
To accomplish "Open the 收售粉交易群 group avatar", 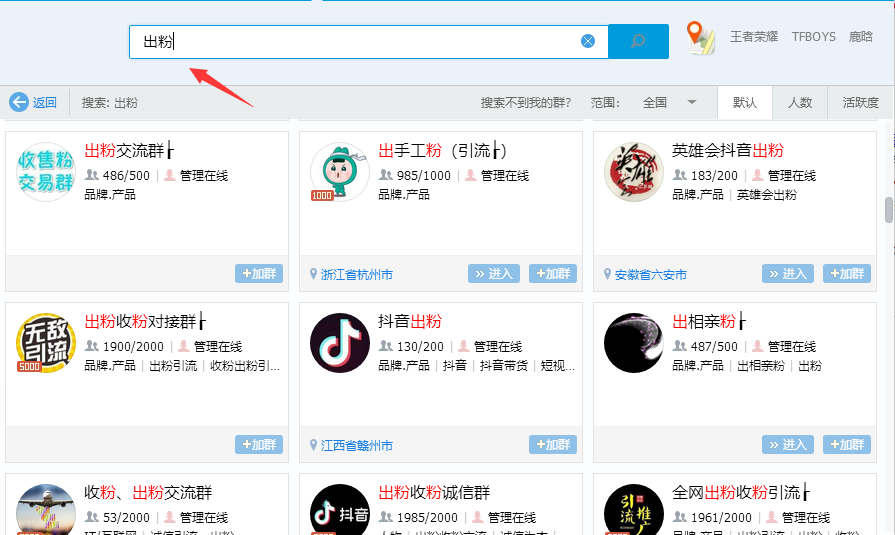I will tap(46, 172).
